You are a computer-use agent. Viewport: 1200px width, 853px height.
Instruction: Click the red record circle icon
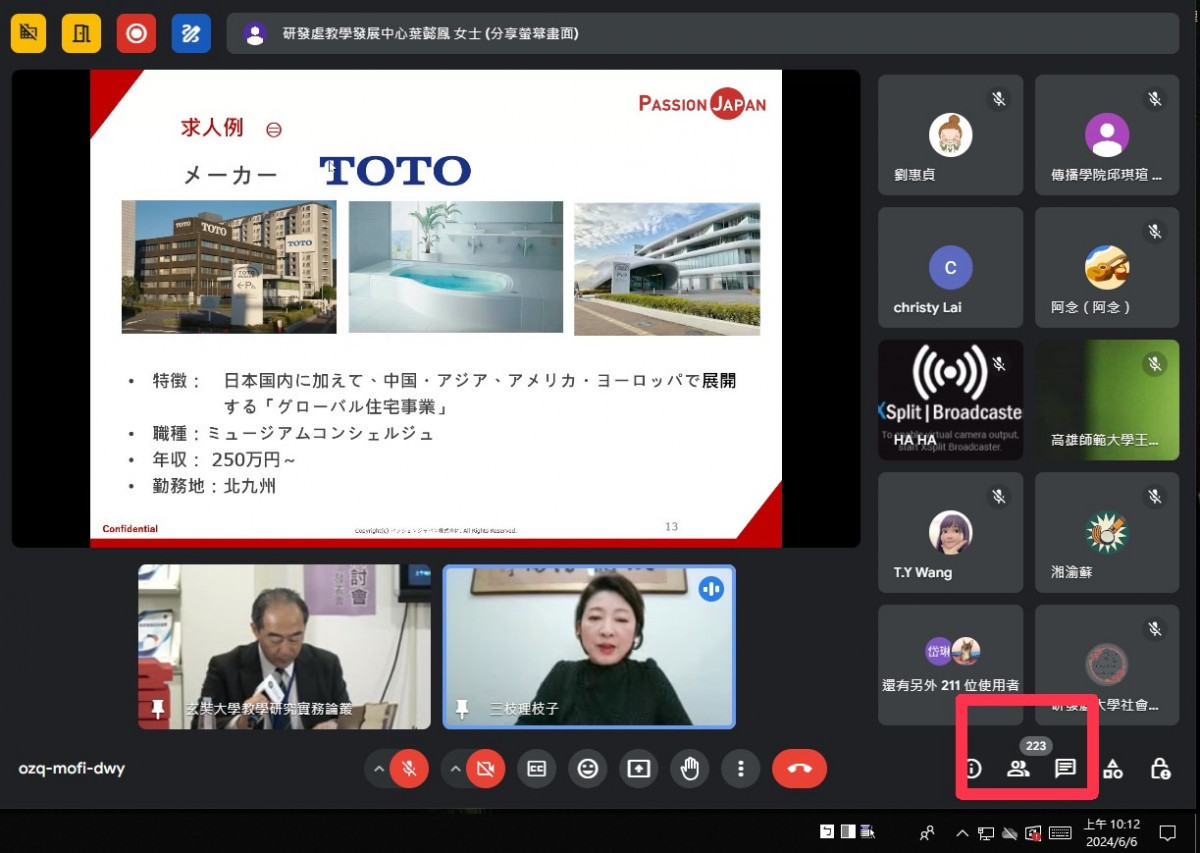(136, 33)
